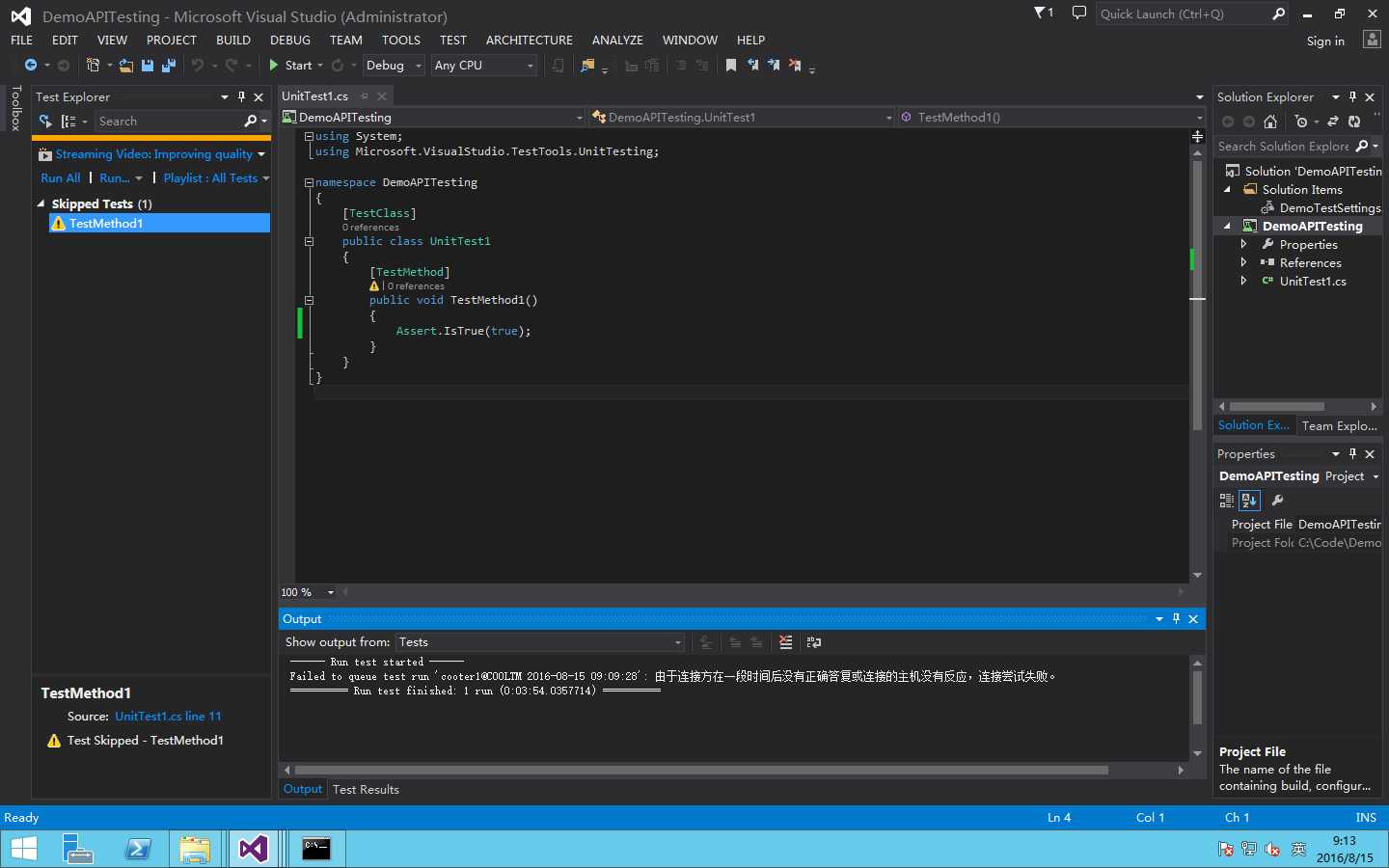Open the solution configuration Debug dropdown

point(394,66)
